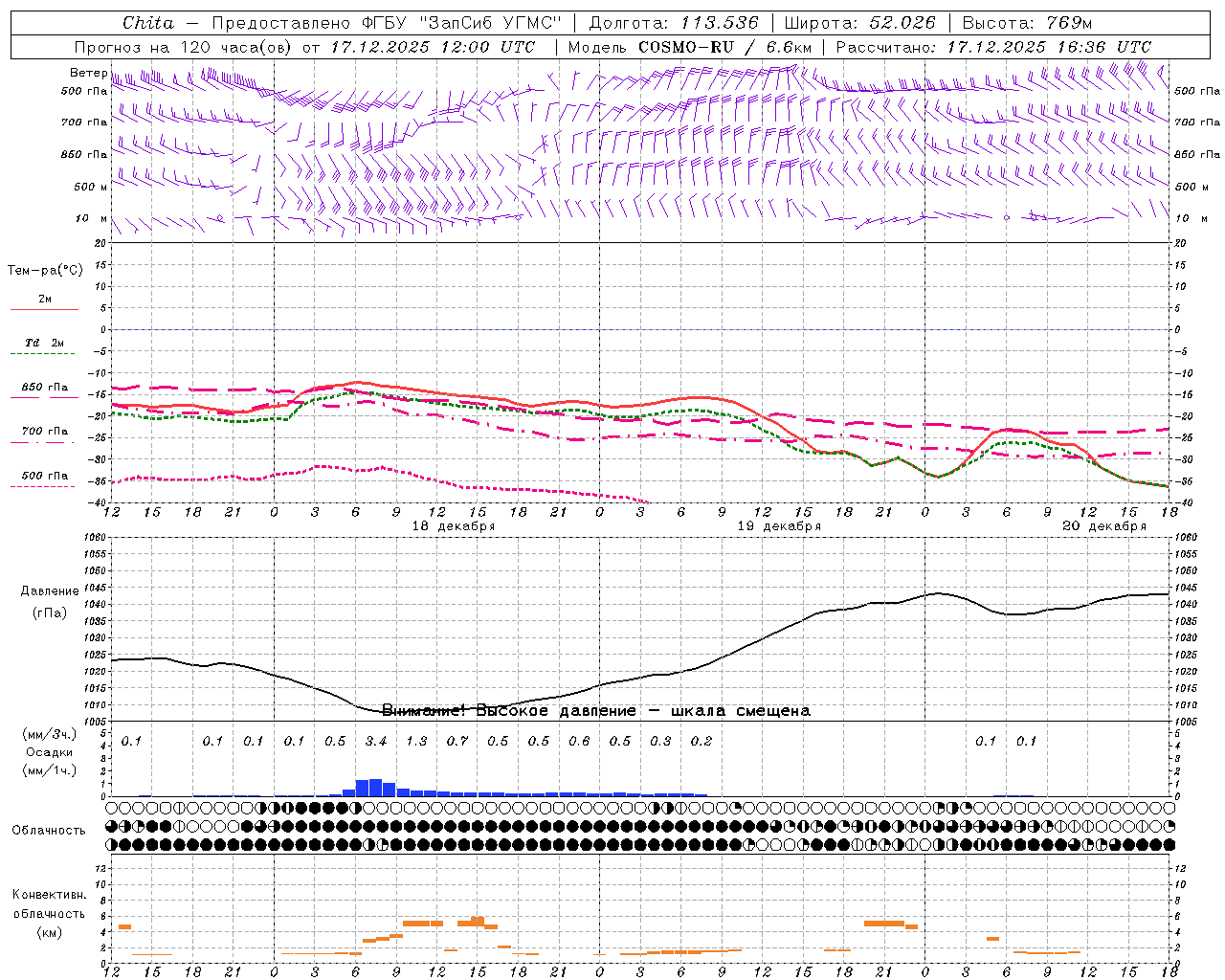
Task: Select the 0.2 precipitation value
Action: [702, 741]
